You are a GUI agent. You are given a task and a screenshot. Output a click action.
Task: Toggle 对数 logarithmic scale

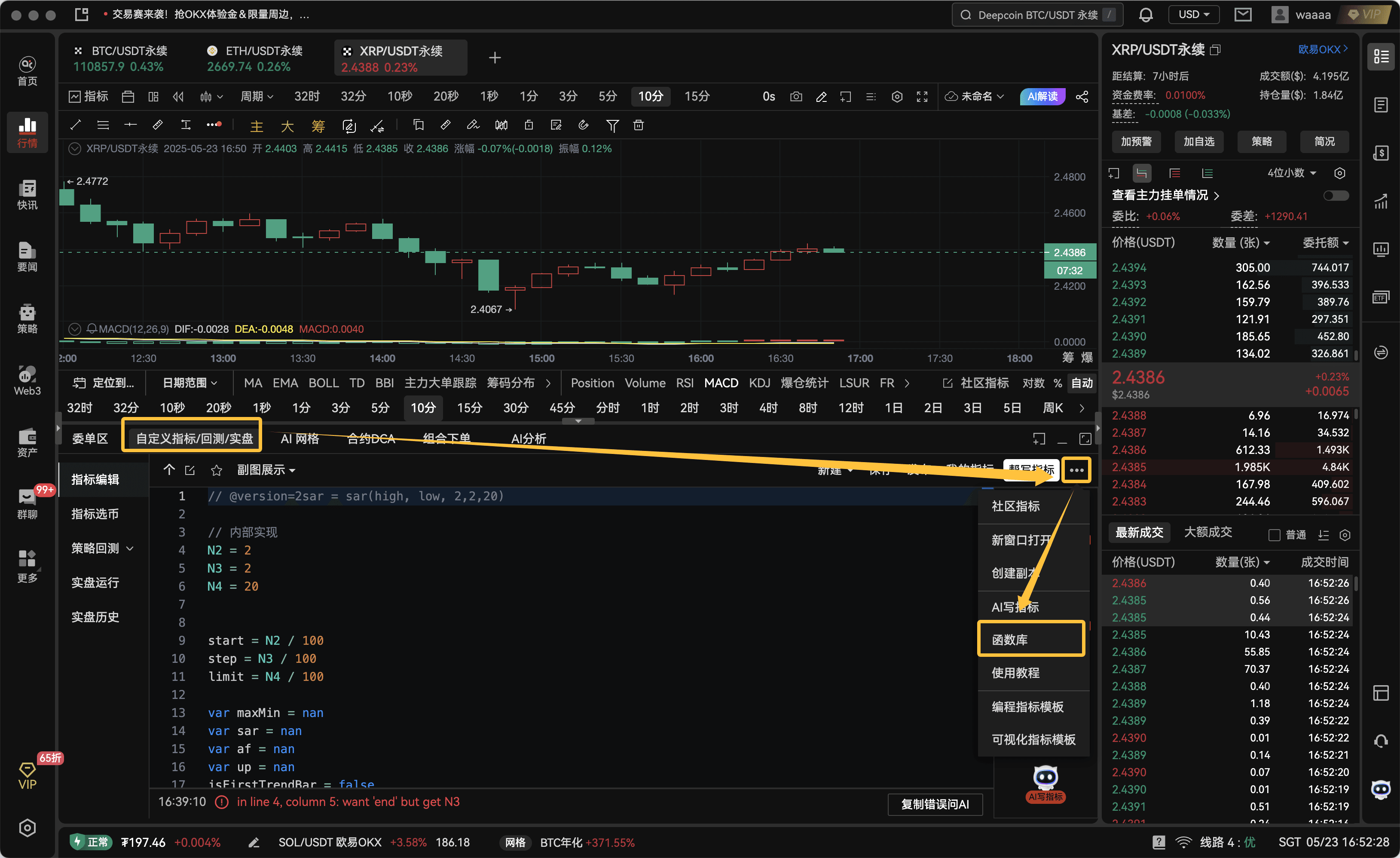pyautogui.click(x=1033, y=383)
